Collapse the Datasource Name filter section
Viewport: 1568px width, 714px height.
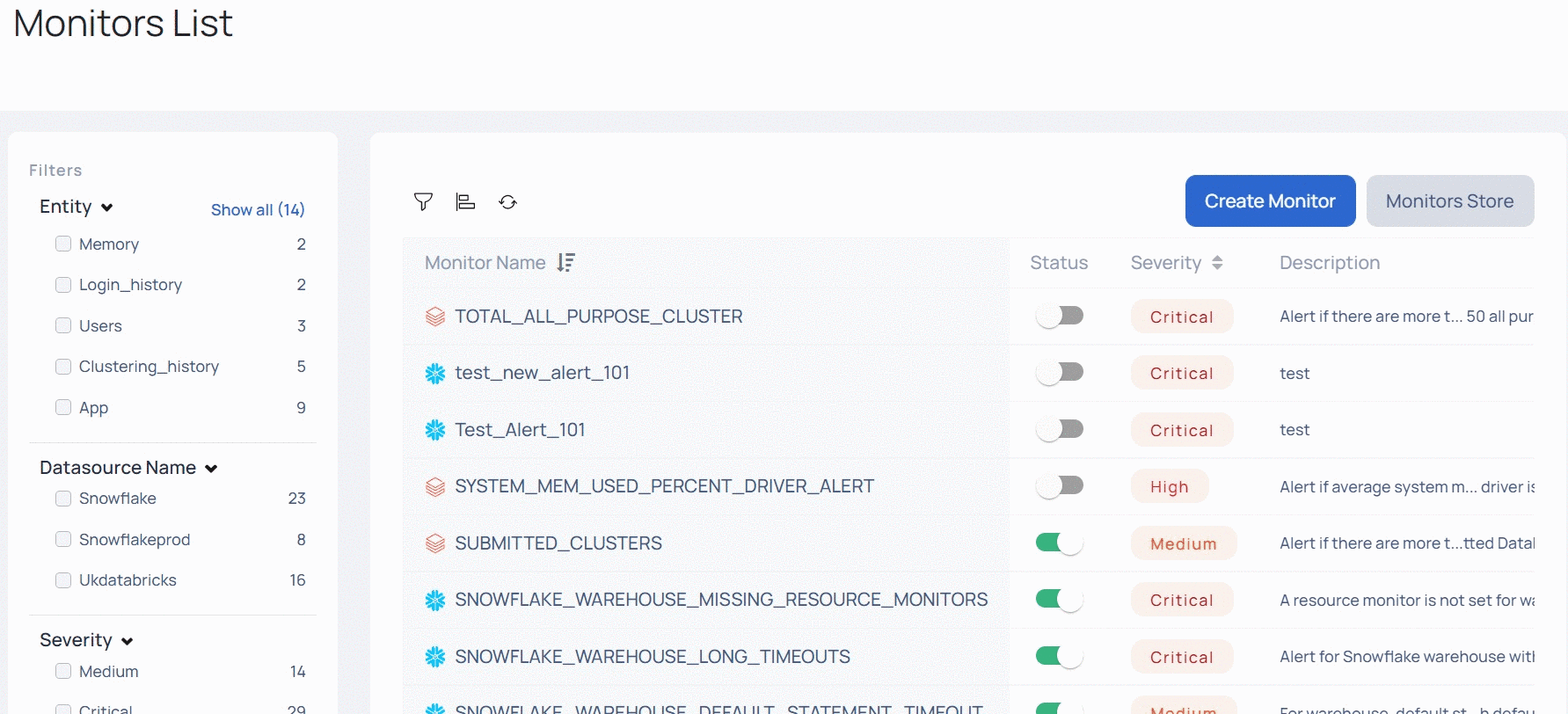211,469
